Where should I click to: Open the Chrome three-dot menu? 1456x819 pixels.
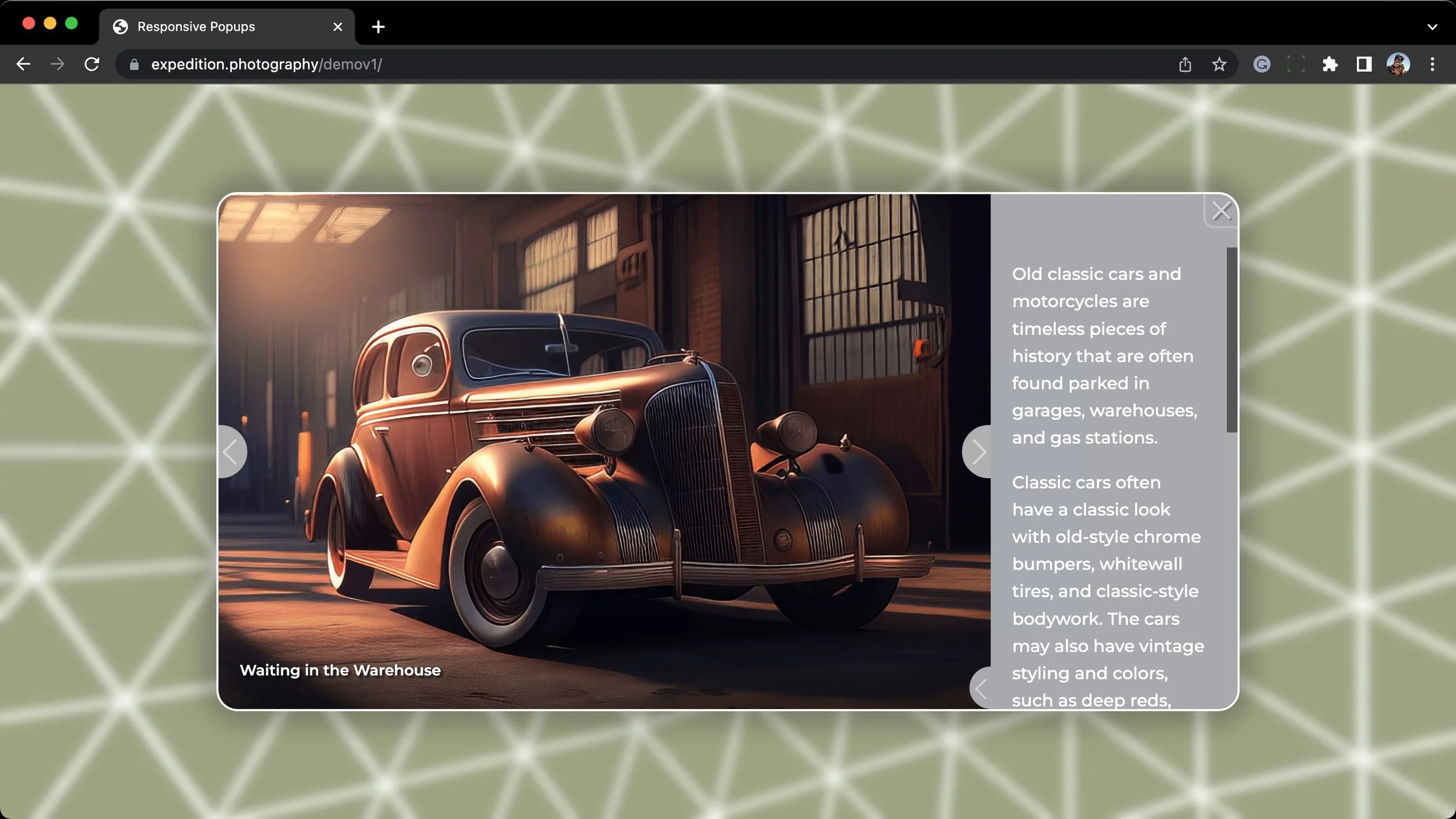pyautogui.click(x=1432, y=64)
